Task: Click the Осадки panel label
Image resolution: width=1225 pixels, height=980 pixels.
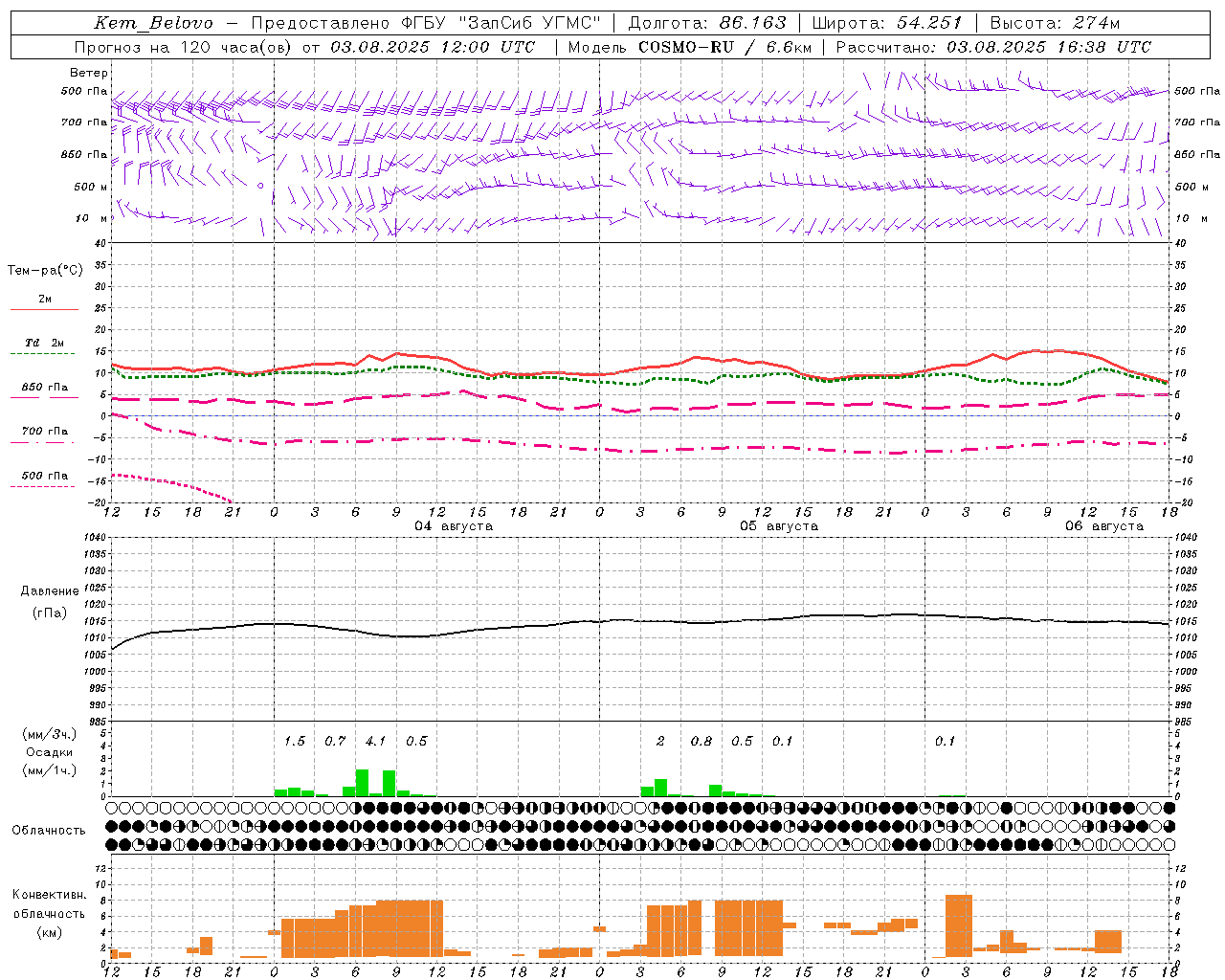Action: tap(49, 752)
